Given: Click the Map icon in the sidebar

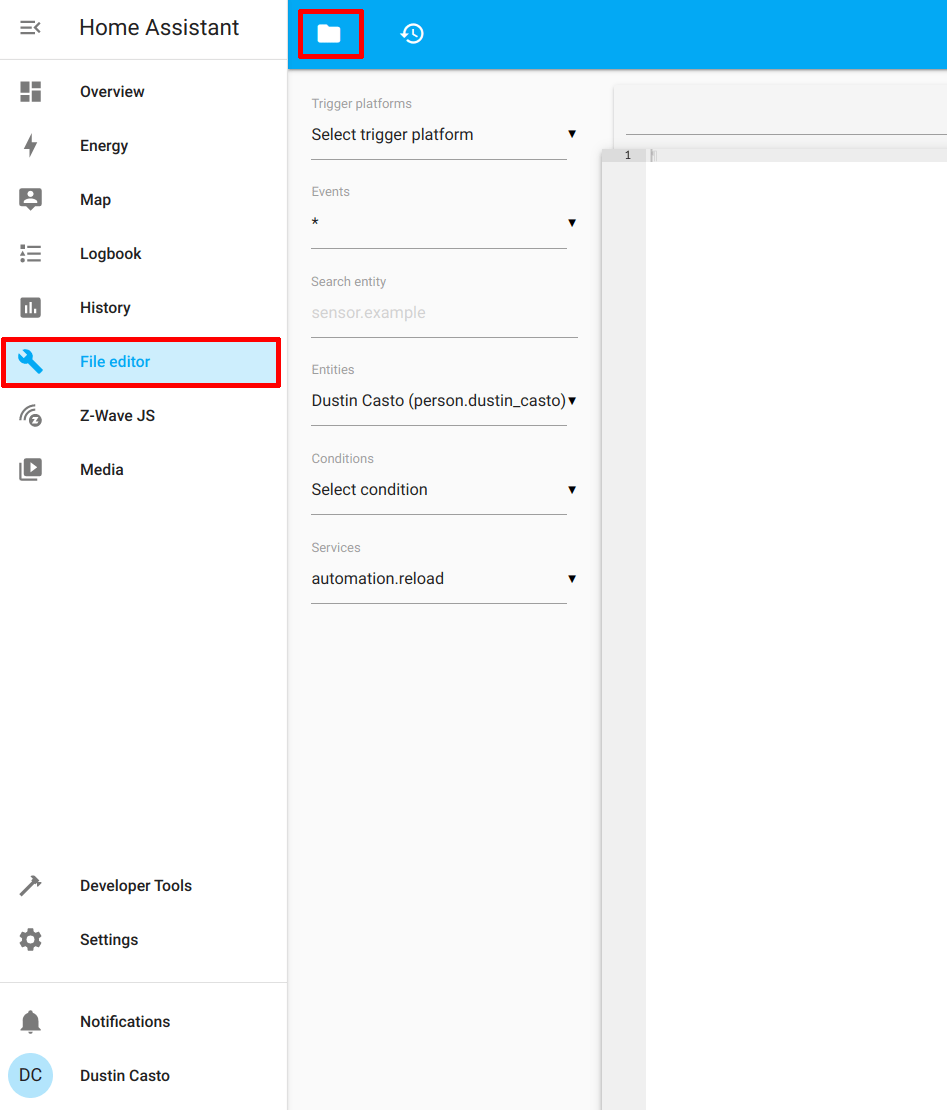Looking at the screenshot, I should tap(30, 199).
